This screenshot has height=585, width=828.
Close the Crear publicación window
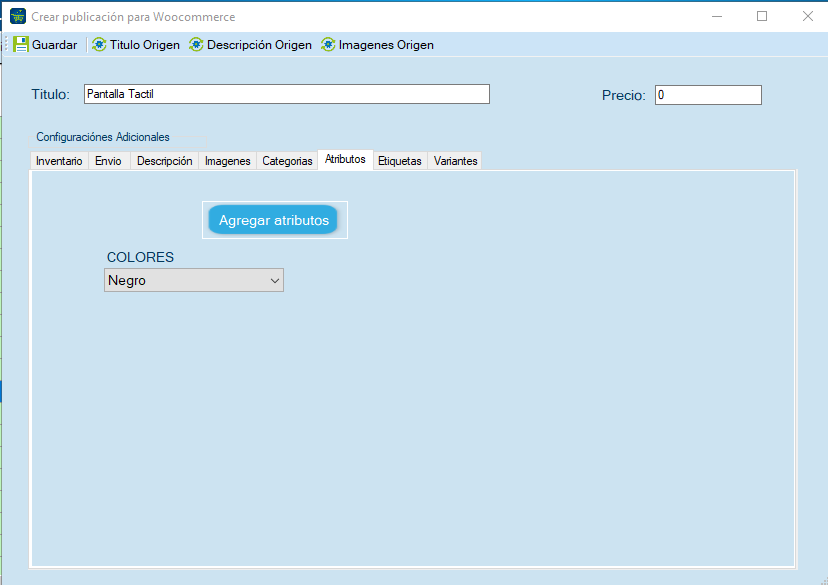807,16
